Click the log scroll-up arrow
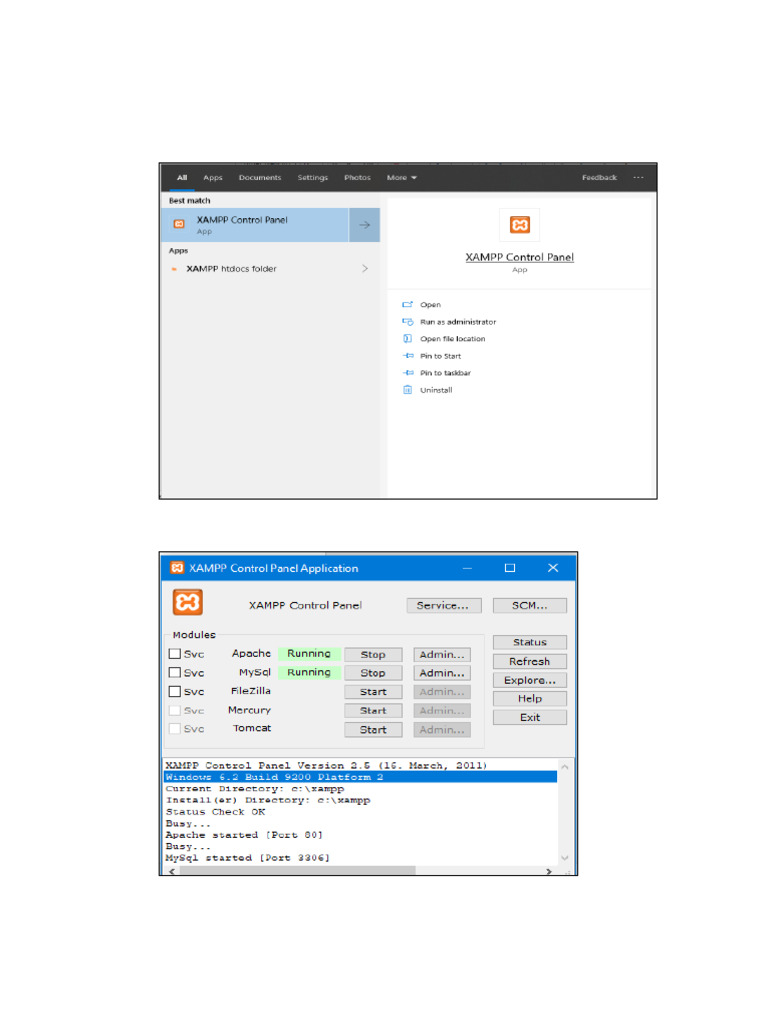This screenshot has height=1024, width=768. pyautogui.click(x=565, y=767)
